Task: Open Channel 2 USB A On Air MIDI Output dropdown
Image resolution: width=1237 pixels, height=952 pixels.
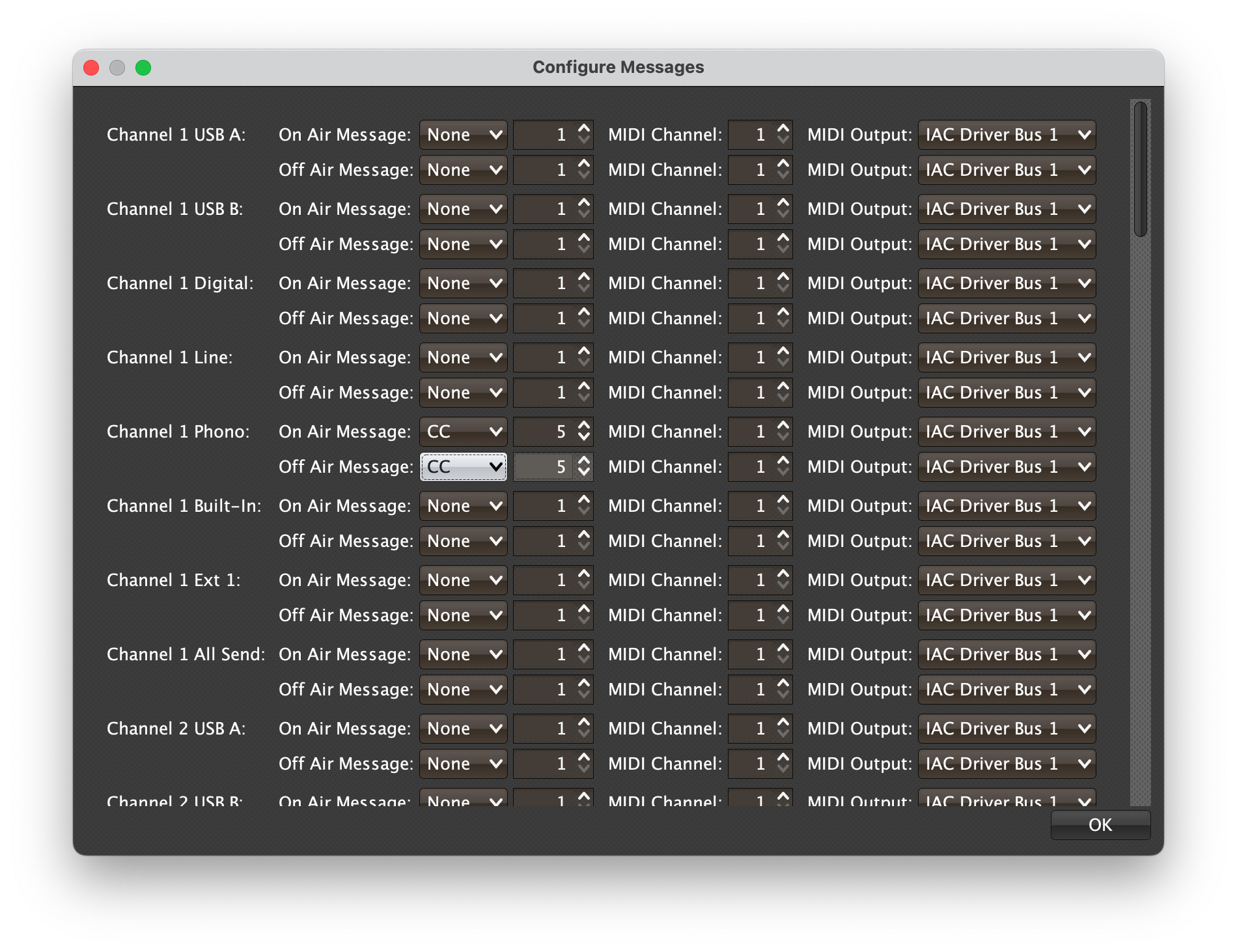Action: [x=1007, y=729]
